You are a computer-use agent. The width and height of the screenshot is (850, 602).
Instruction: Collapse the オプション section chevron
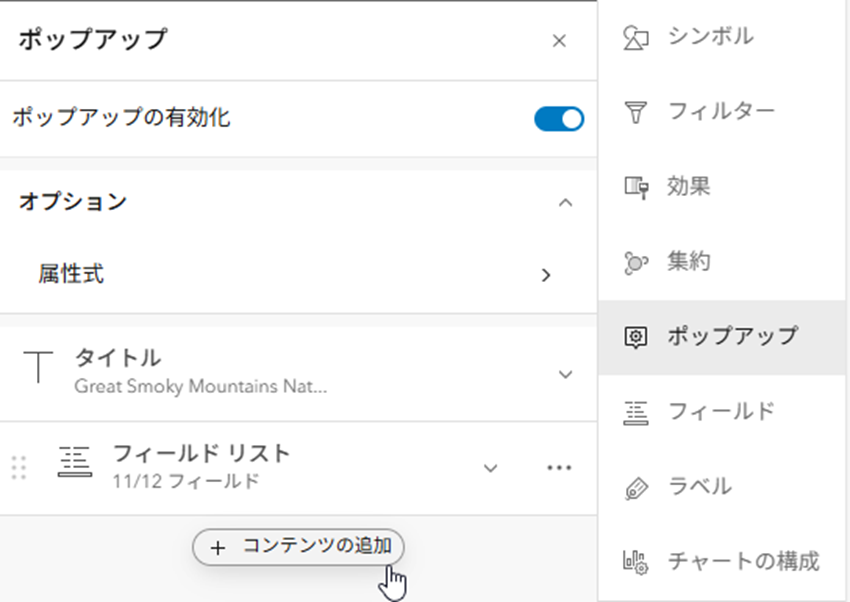click(x=567, y=201)
